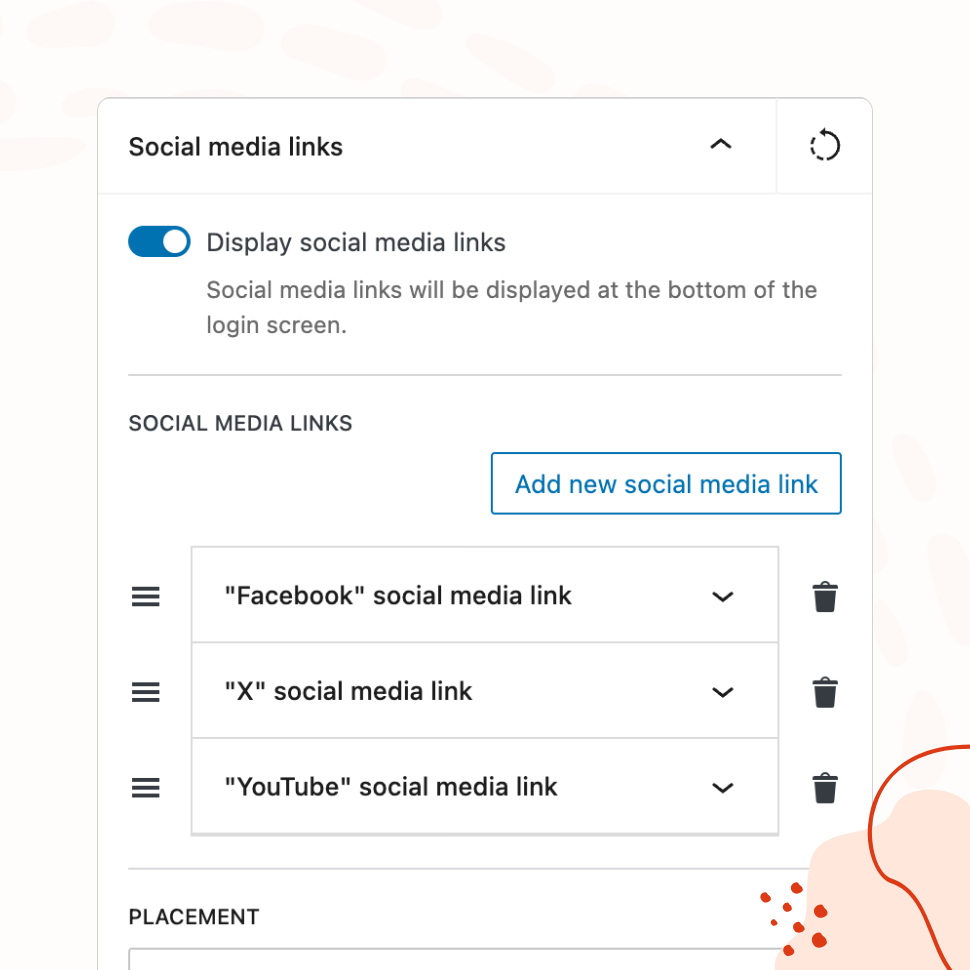Screen dimensions: 970x970
Task: Delete the Facebook social media link
Action: point(825,597)
